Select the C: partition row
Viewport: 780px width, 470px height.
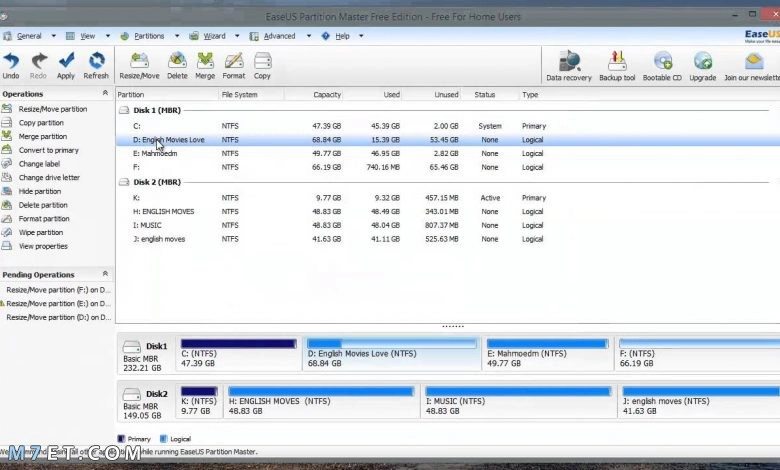(x=448, y=126)
